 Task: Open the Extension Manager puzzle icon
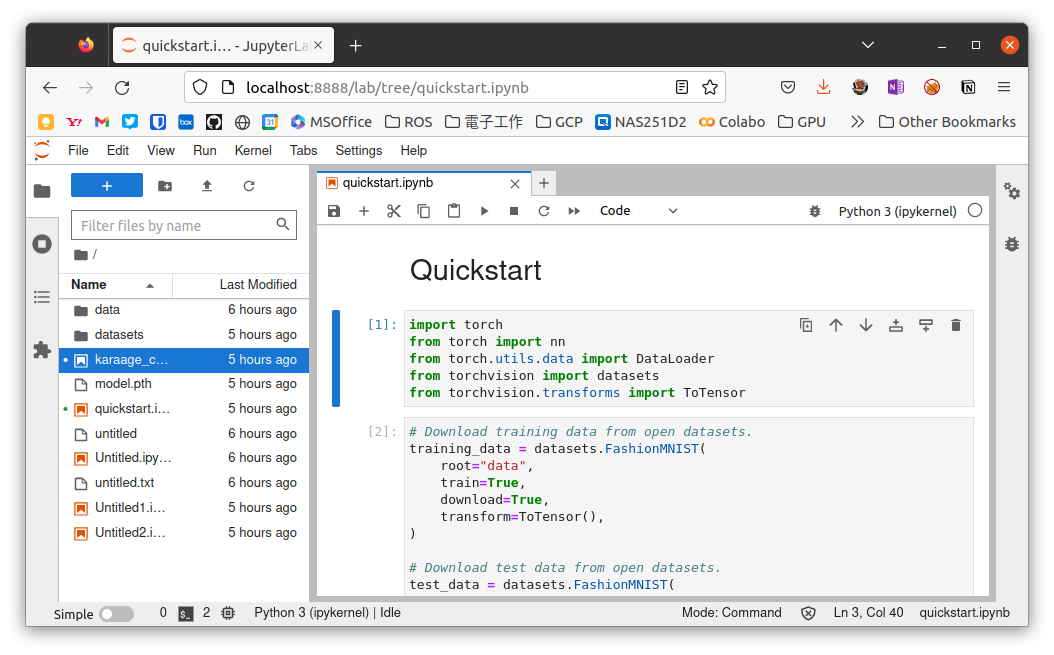pyautogui.click(x=42, y=350)
